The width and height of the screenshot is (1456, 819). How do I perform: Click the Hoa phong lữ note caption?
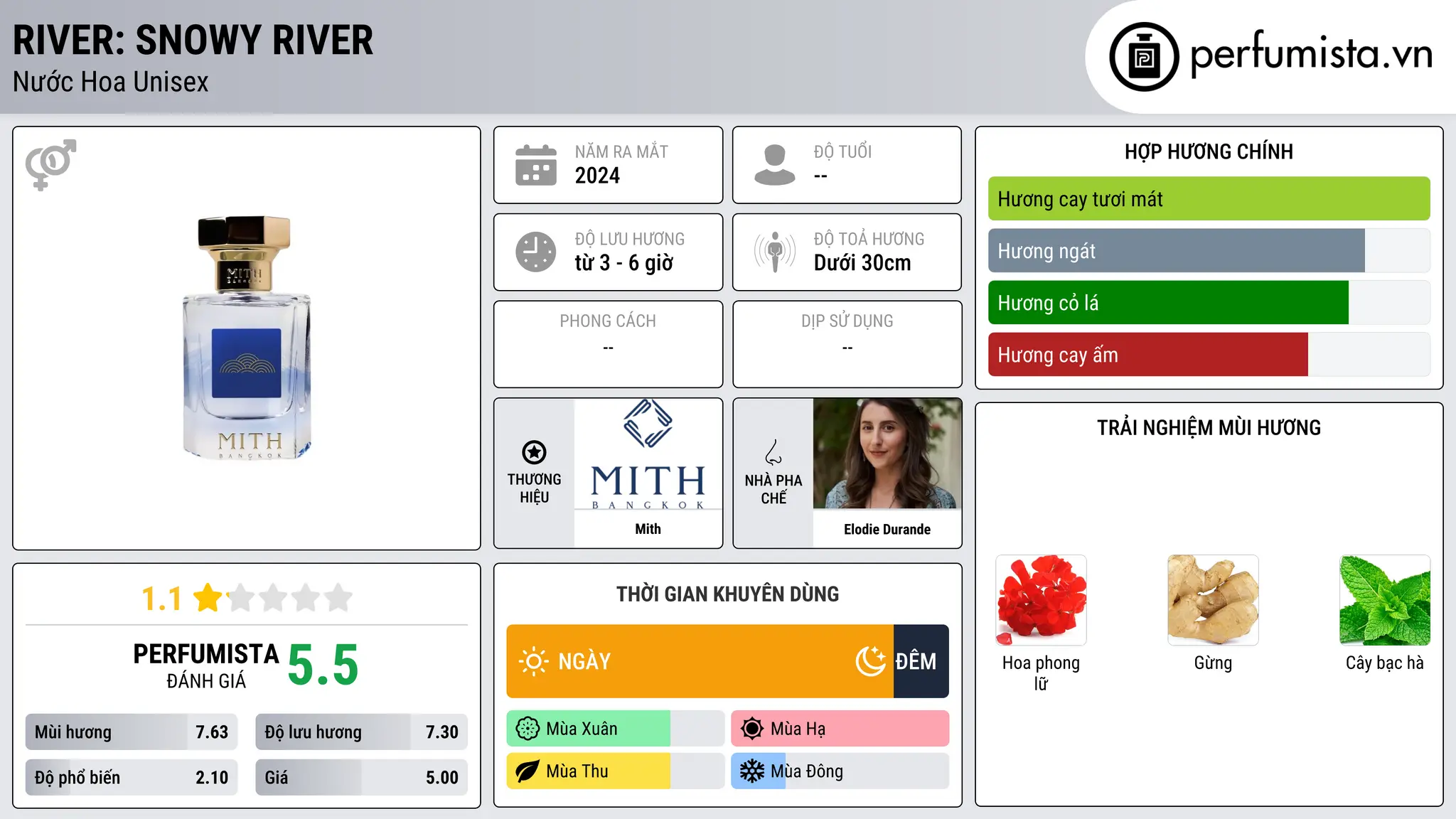[1041, 673]
